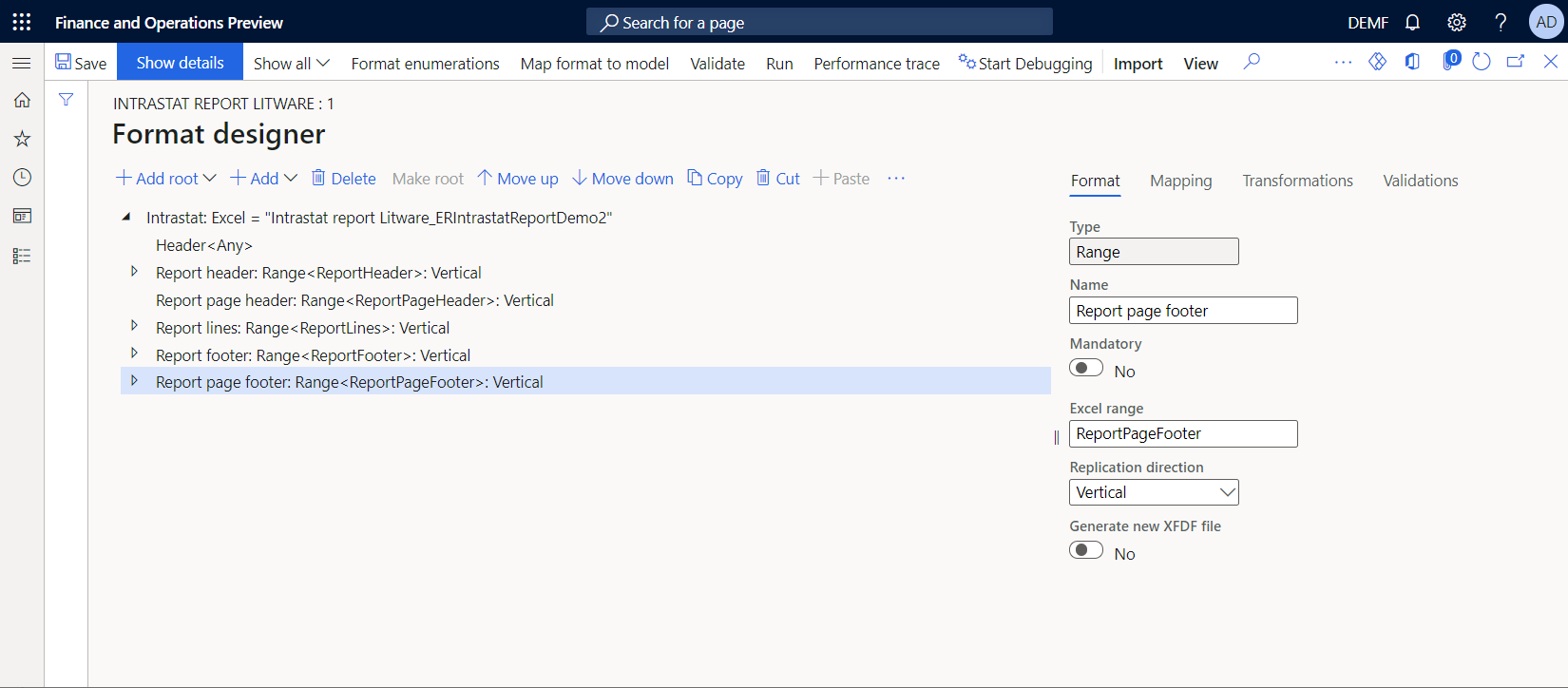Expand the Report footer node
This screenshot has width=1568, height=688.
(134, 354)
